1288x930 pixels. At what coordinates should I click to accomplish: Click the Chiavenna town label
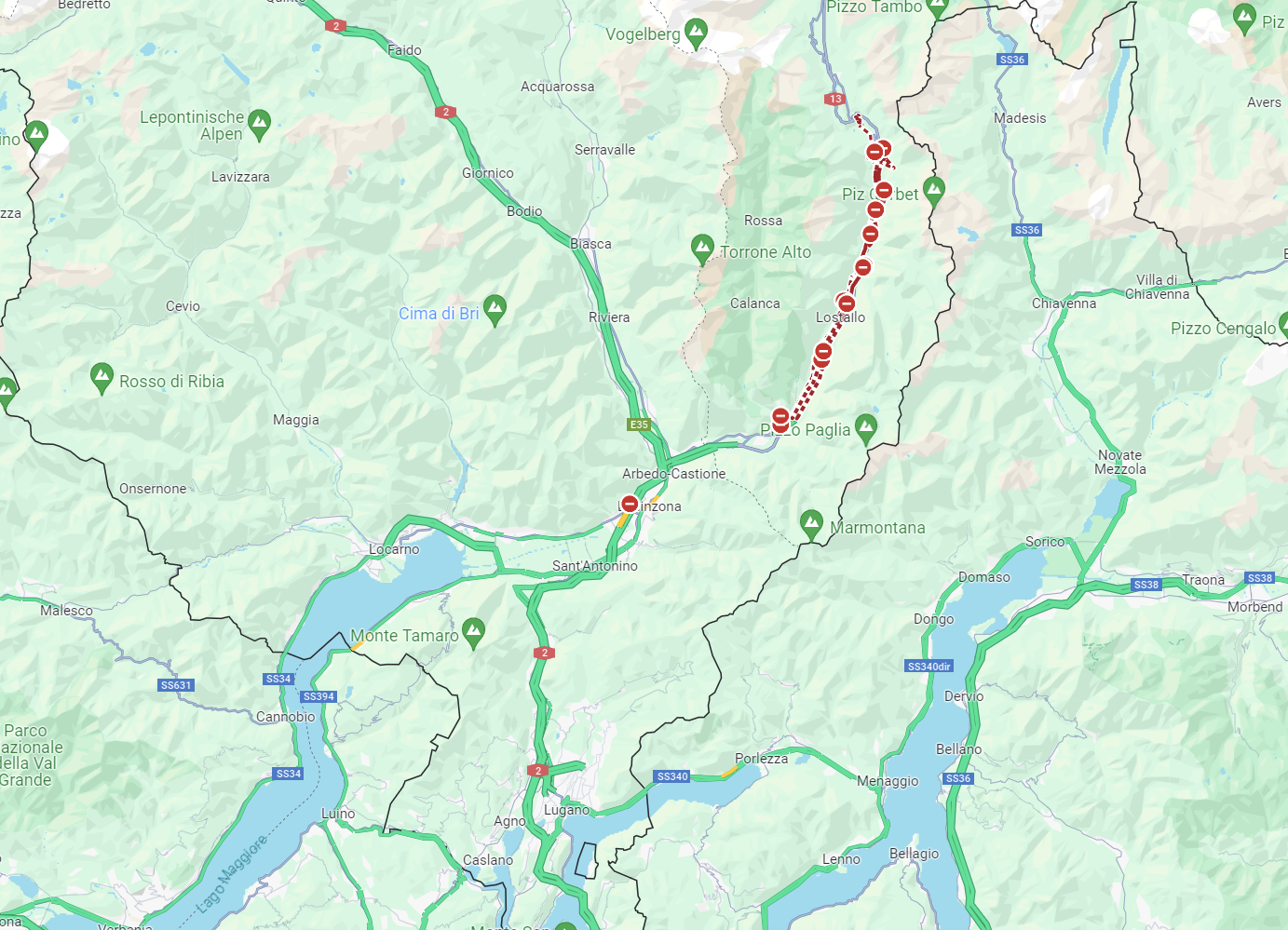click(x=1064, y=303)
